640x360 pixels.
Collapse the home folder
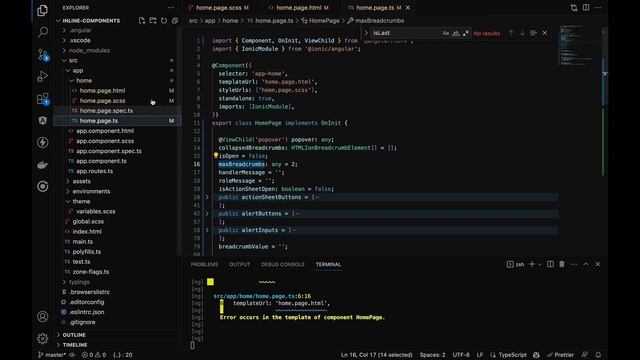point(71,80)
